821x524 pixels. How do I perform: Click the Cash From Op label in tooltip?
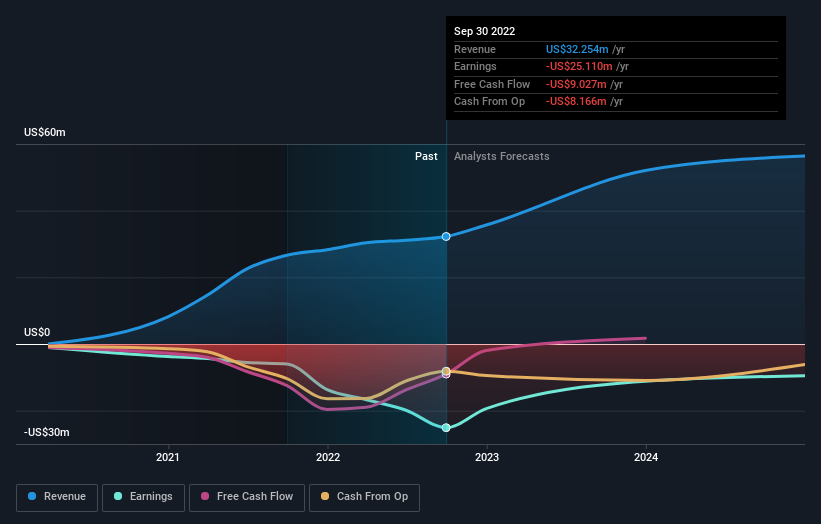click(x=490, y=102)
